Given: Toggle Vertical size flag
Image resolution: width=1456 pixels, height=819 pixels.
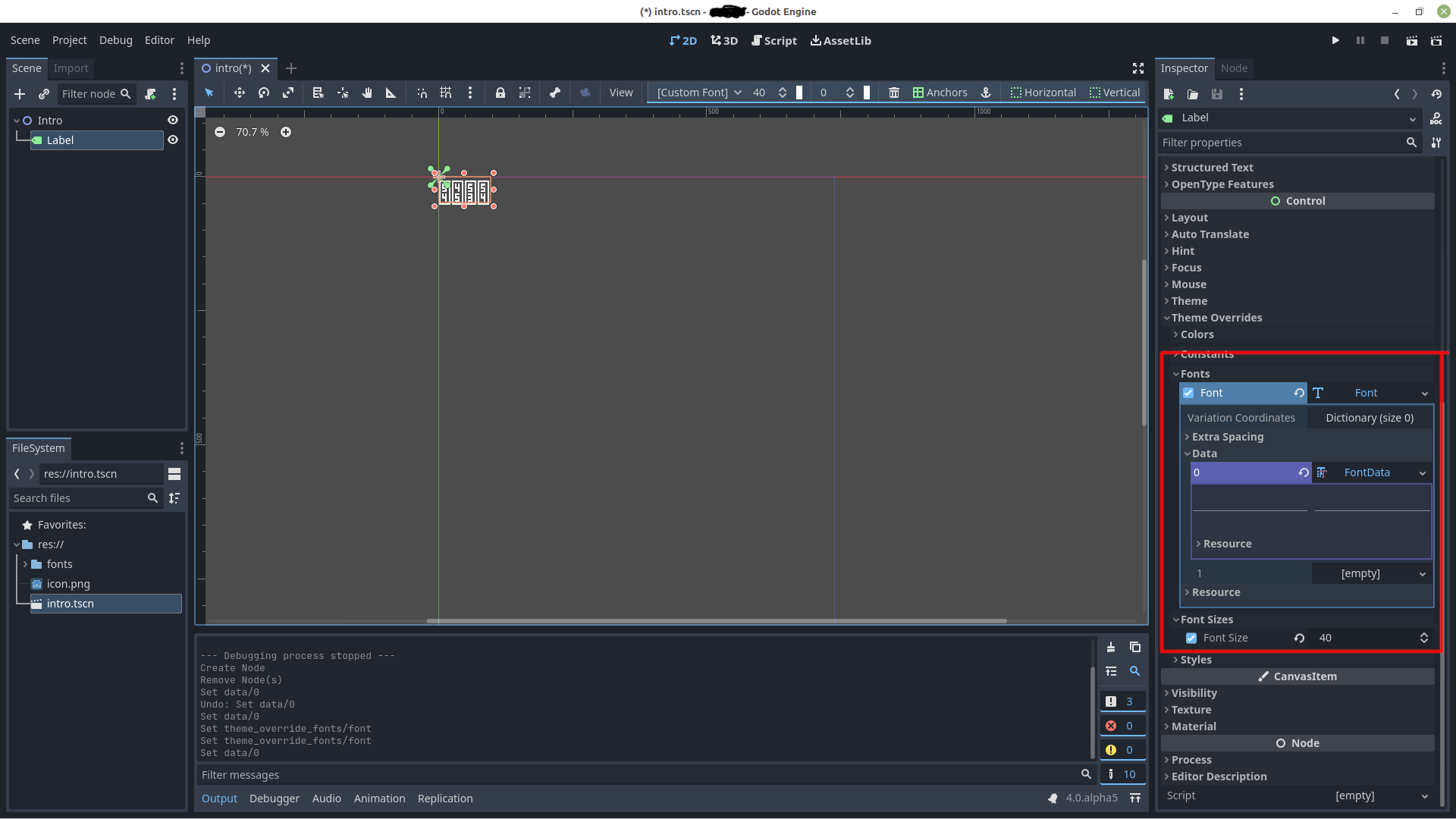Looking at the screenshot, I should (1114, 93).
